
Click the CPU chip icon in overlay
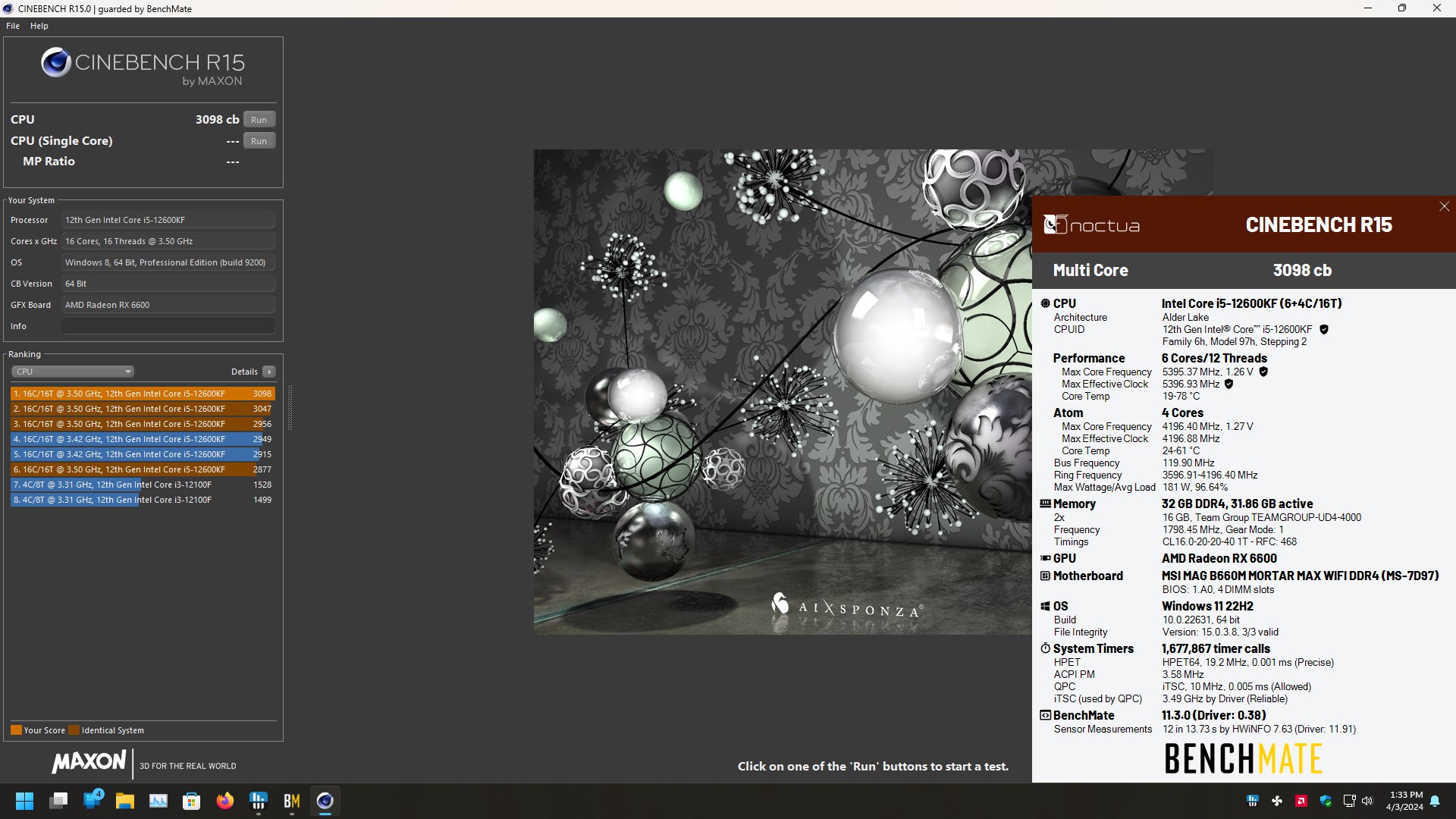pyautogui.click(x=1045, y=303)
